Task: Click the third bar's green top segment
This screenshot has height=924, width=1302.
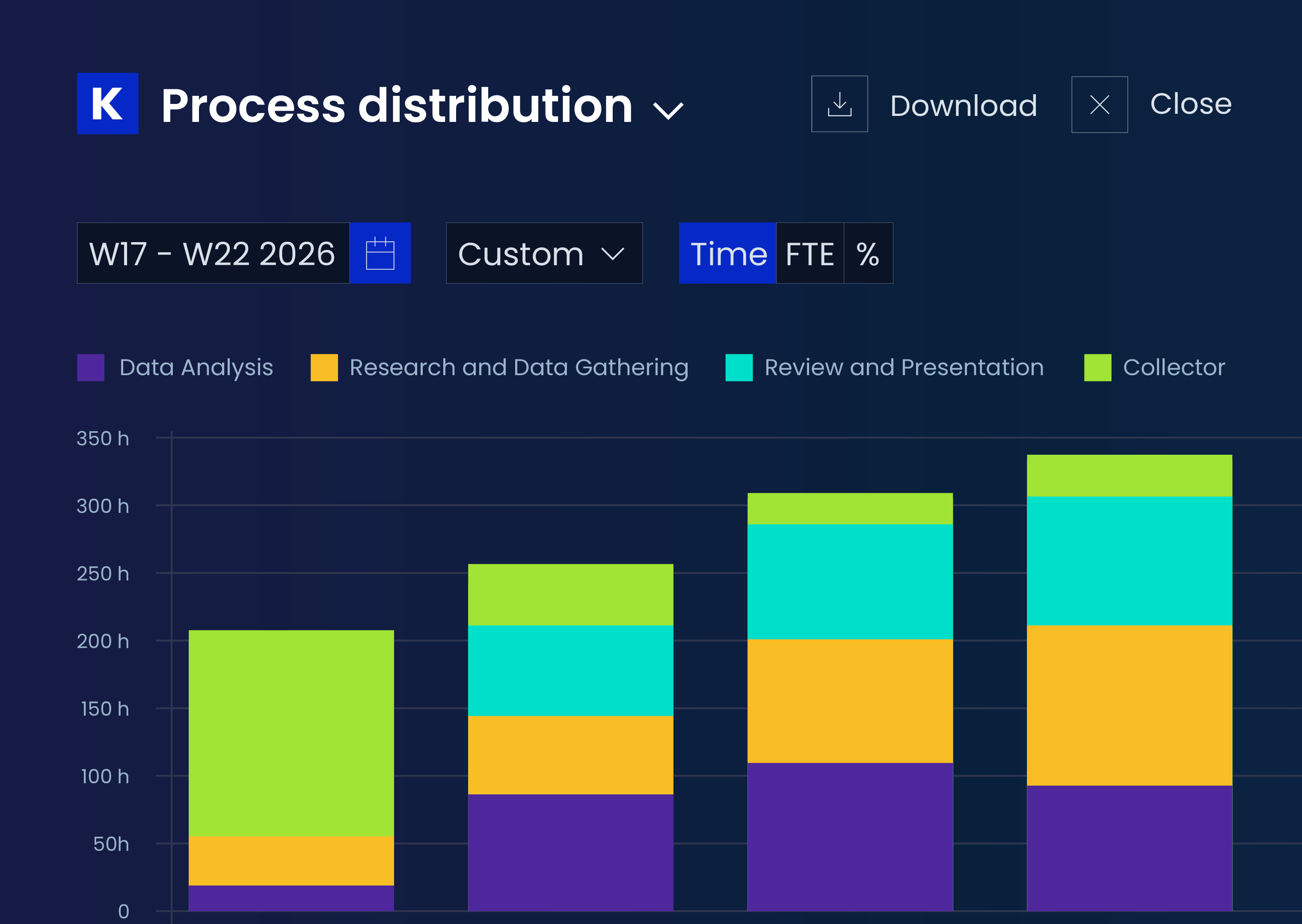Action: click(x=850, y=508)
